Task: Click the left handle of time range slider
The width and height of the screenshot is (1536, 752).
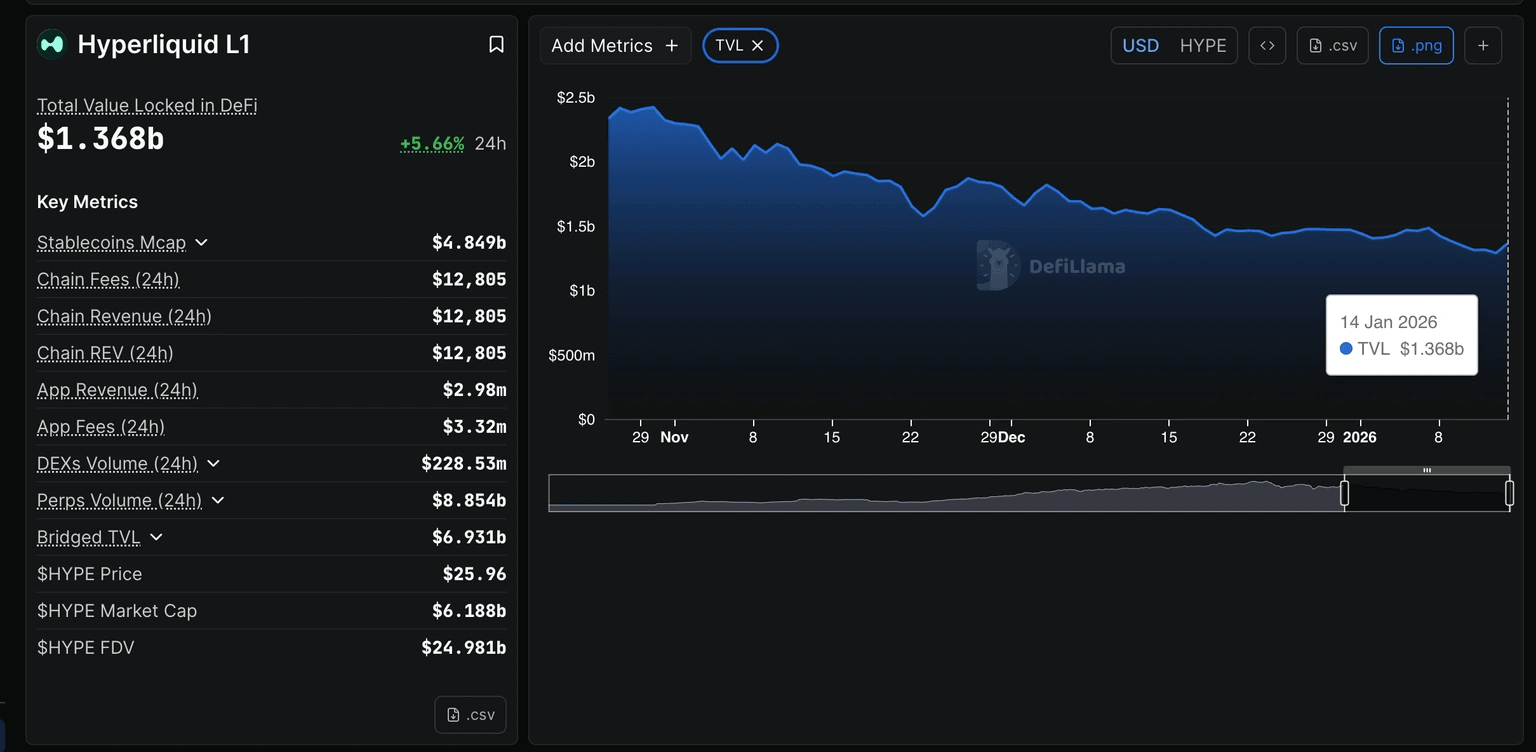Action: point(1344,493)
